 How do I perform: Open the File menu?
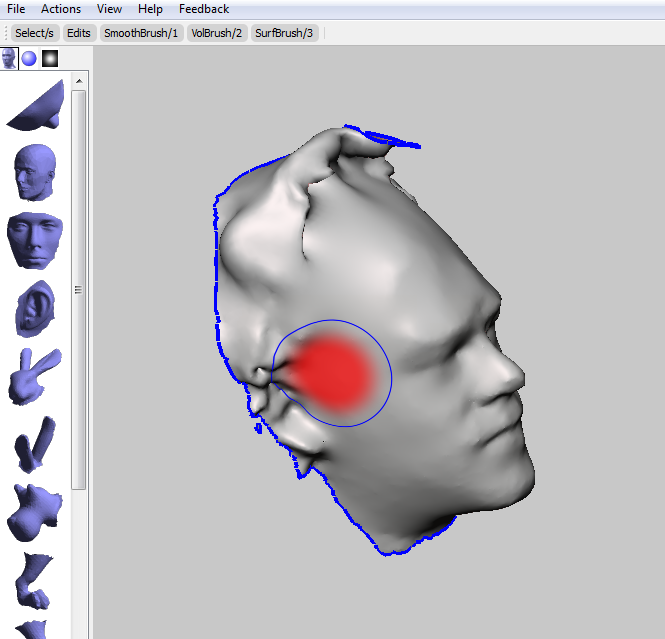pos(16,9)
